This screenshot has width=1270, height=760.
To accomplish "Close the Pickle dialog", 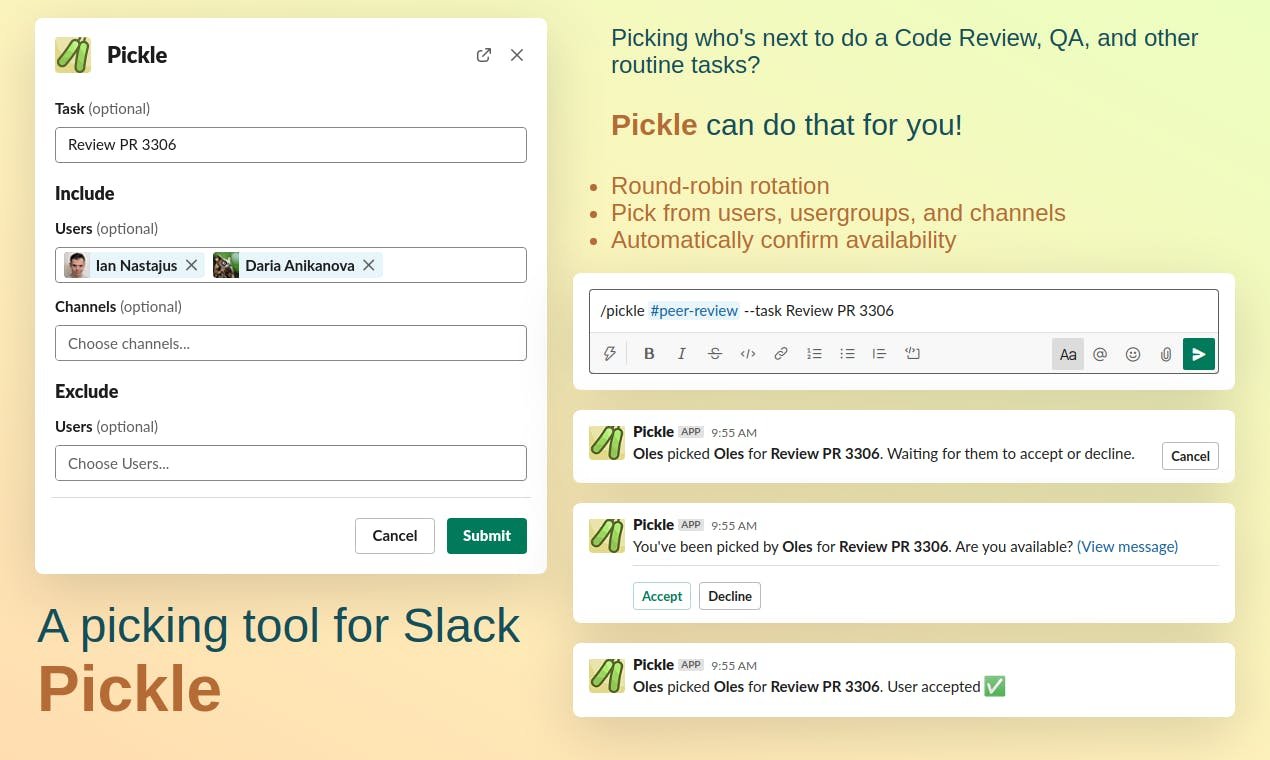I will [x=517, y=55].
